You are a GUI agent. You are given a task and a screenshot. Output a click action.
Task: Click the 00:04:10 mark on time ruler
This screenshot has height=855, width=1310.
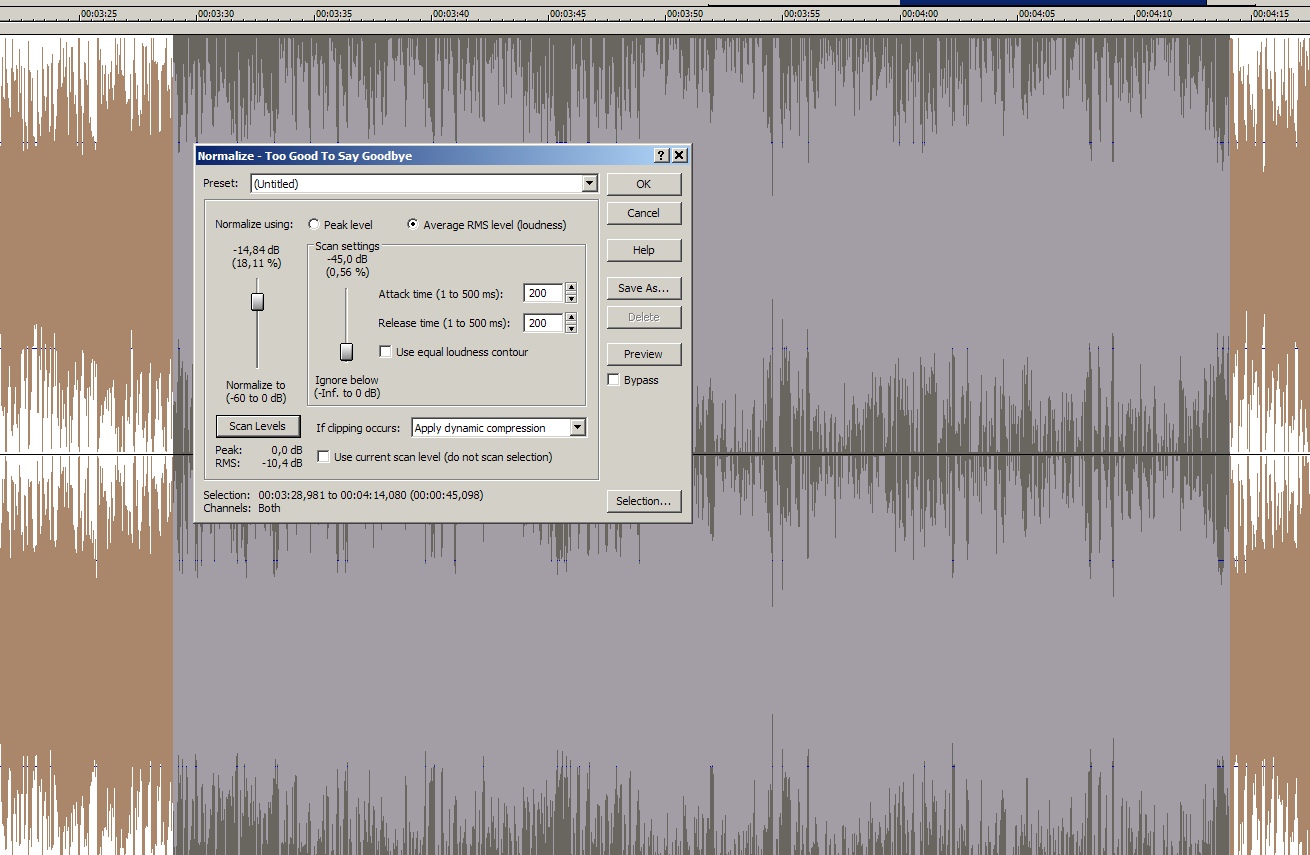pos(1153,14)
